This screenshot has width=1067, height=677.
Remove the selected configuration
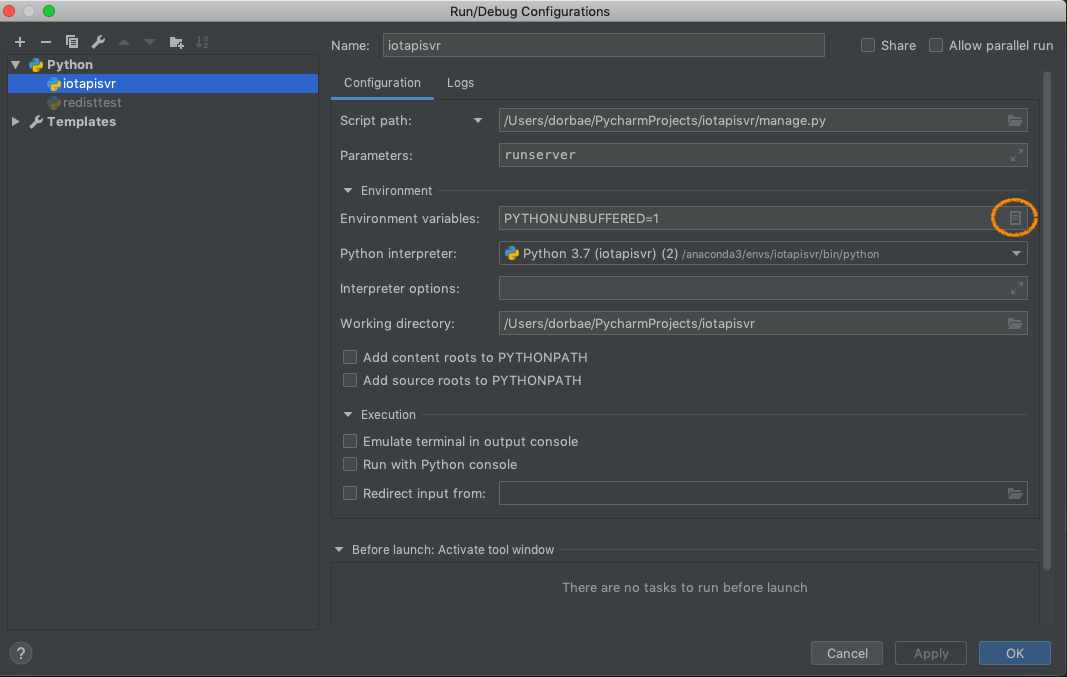[46, 42]
